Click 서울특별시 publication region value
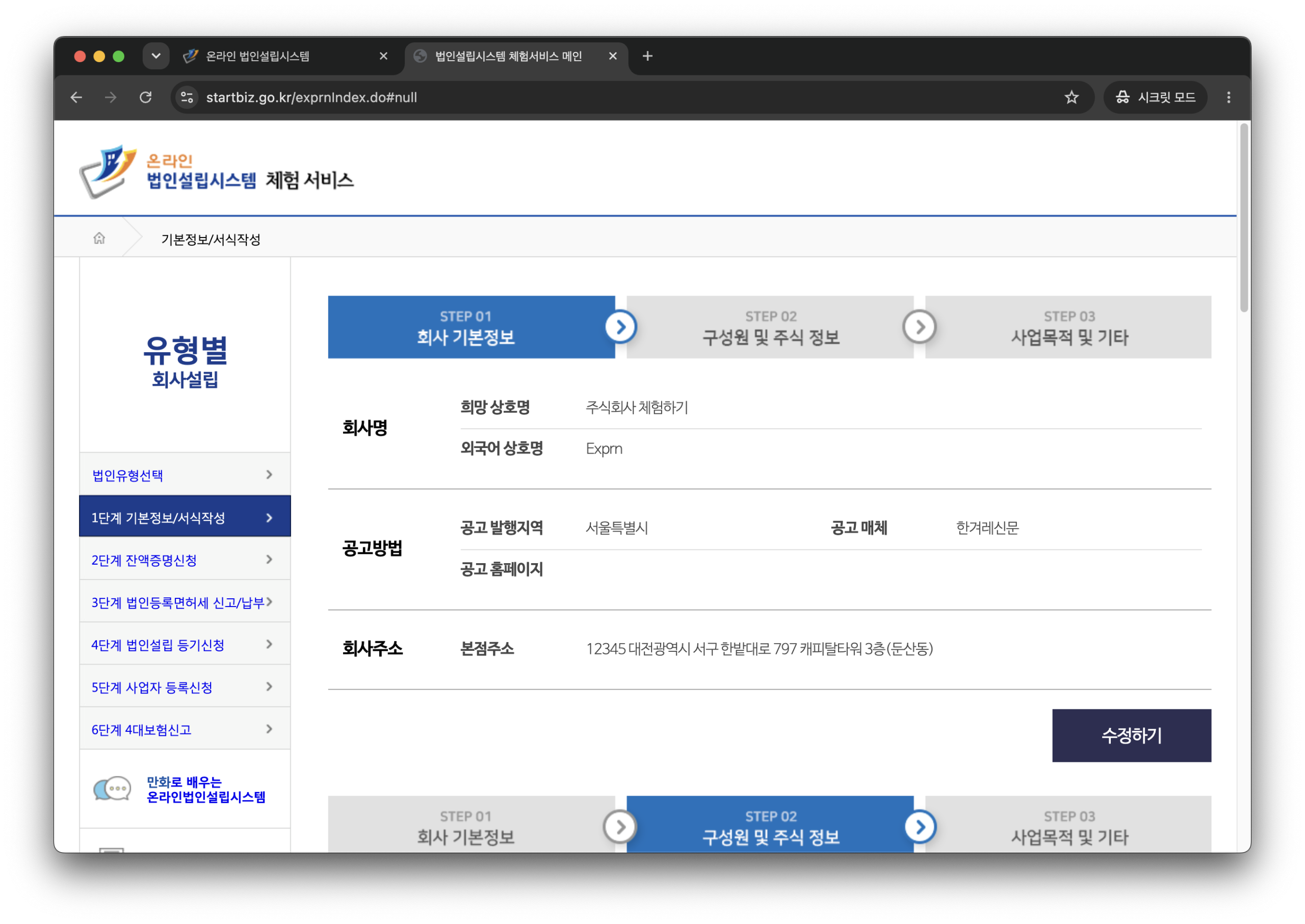 point(617,527)
